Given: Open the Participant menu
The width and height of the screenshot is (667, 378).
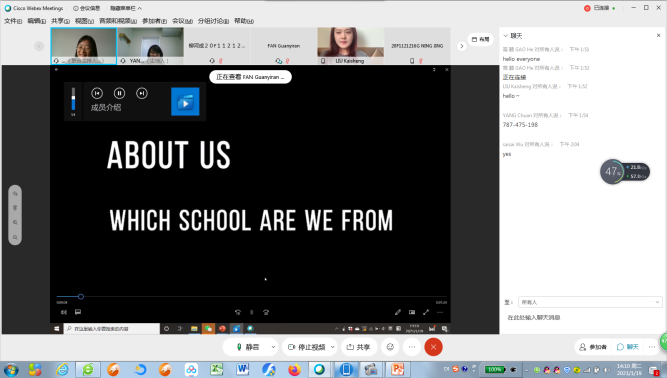Looking at the screenshot, I should coord(154,21).
